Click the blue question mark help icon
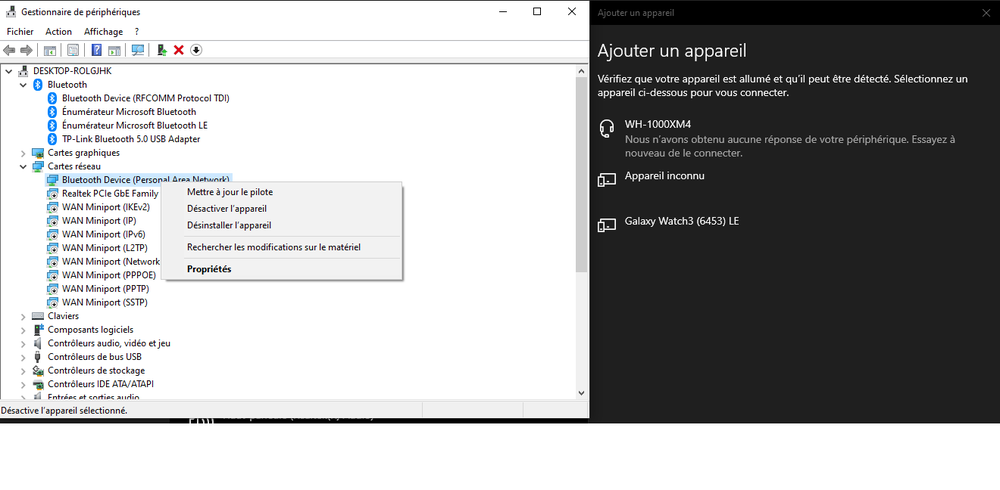The image size is (1000, 490). point(97,50)
